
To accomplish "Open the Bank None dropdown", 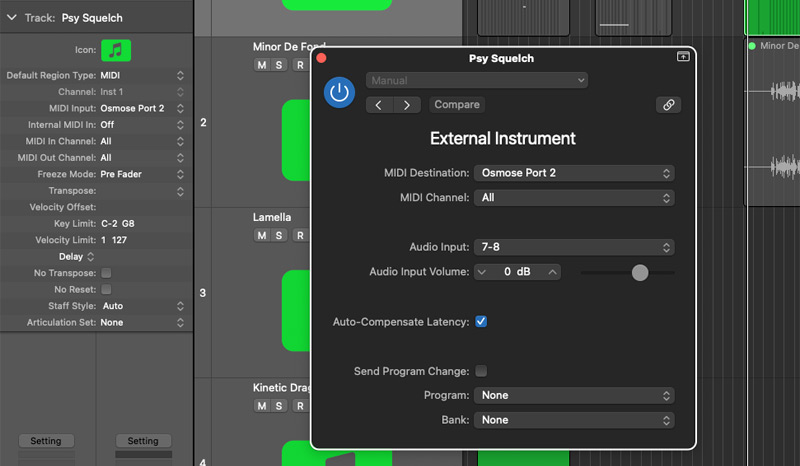I will (x=574, y=420).
